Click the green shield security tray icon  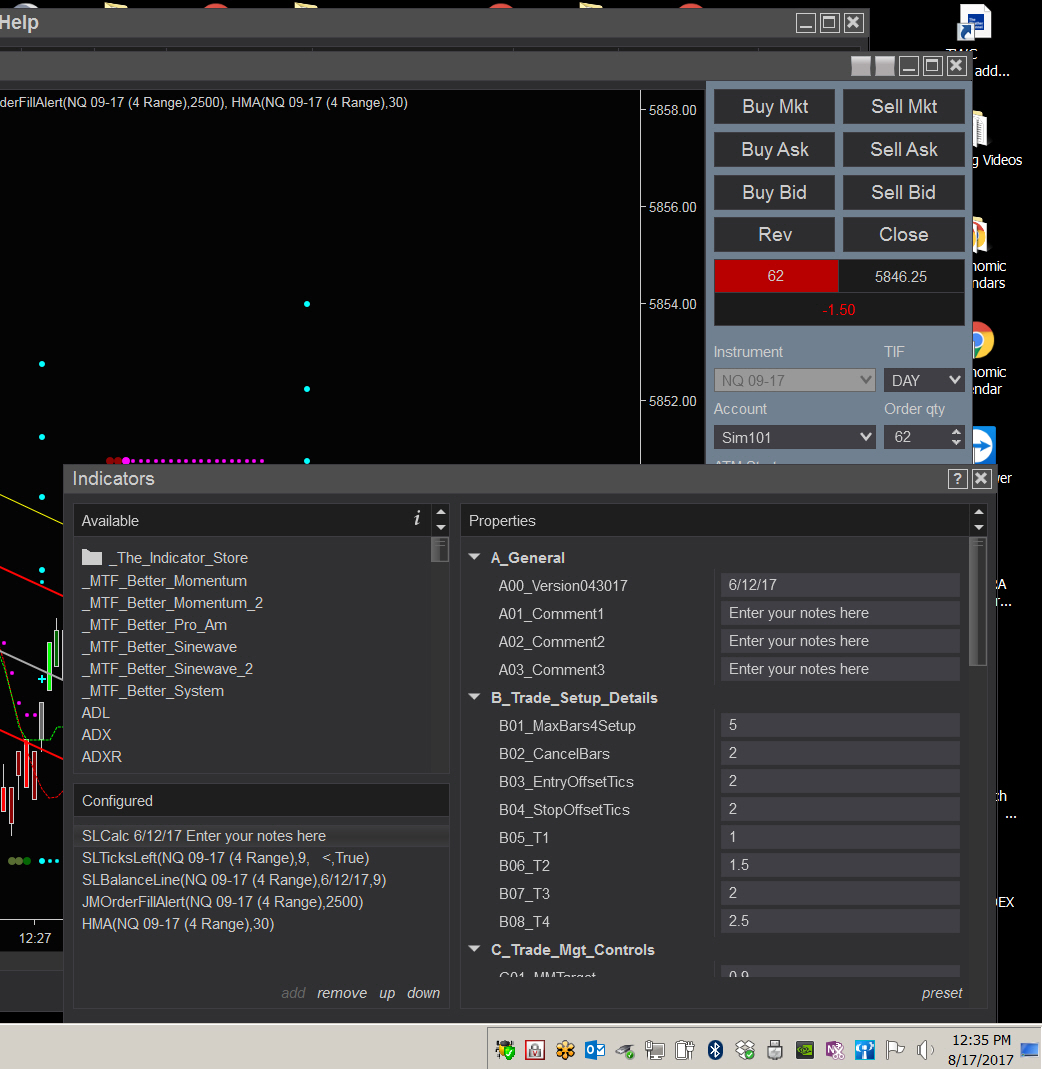[505, 1050]
